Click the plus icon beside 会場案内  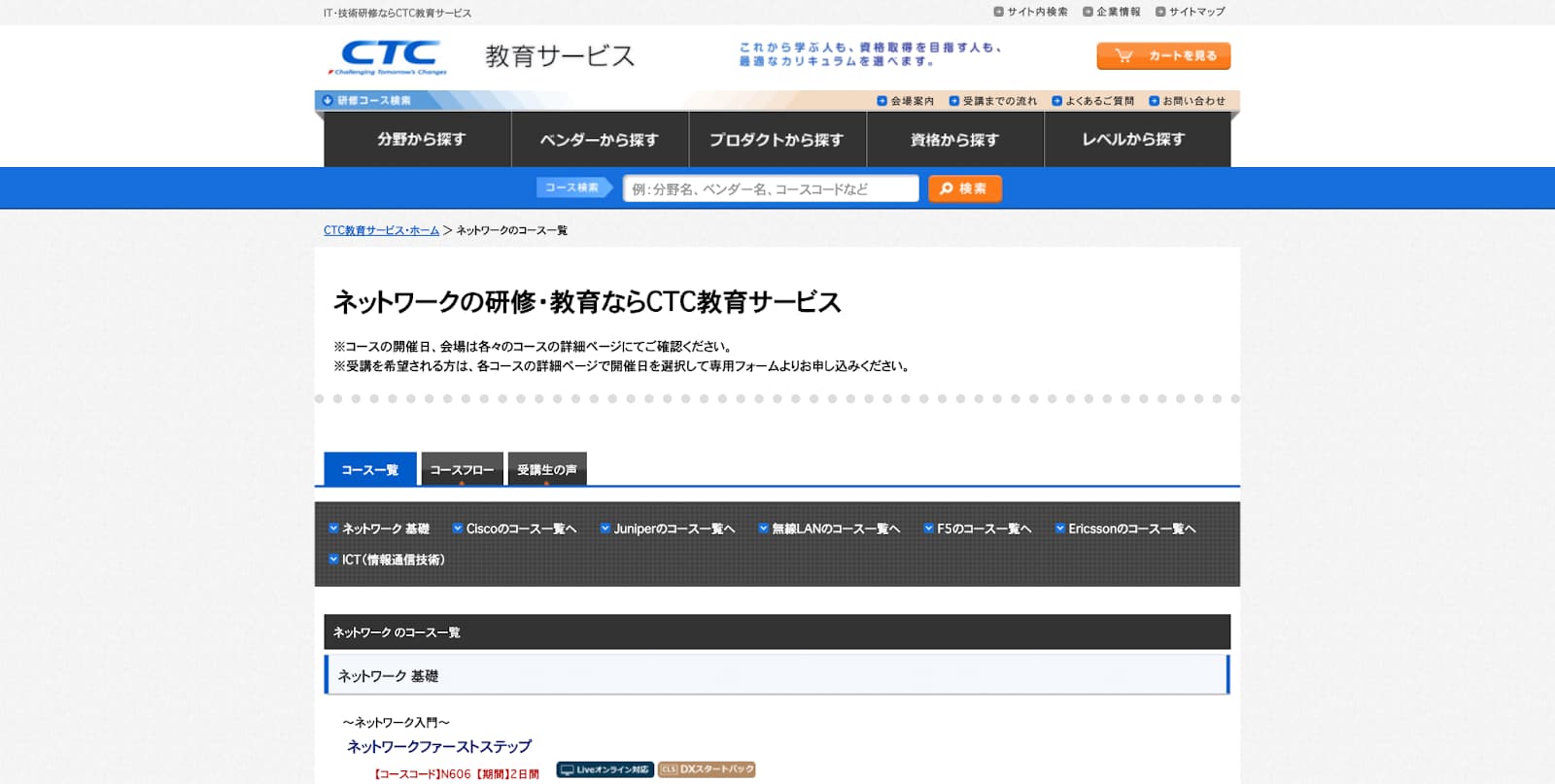pyautogui.click(x=881, y=101)
